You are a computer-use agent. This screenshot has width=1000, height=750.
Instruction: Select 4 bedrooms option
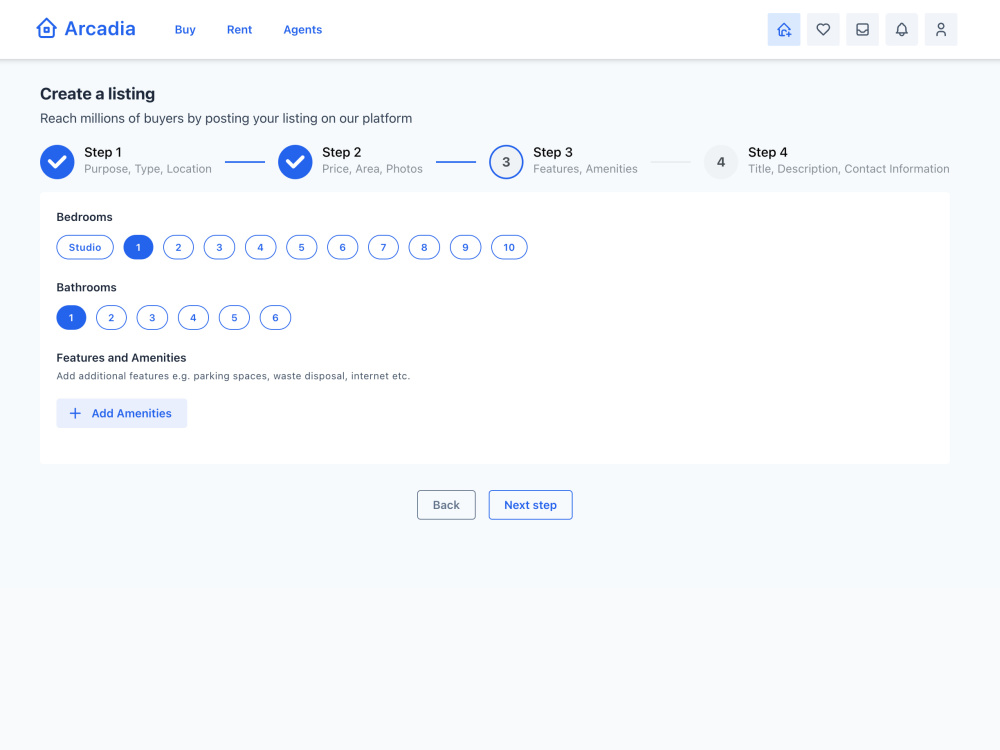(260, 247)
